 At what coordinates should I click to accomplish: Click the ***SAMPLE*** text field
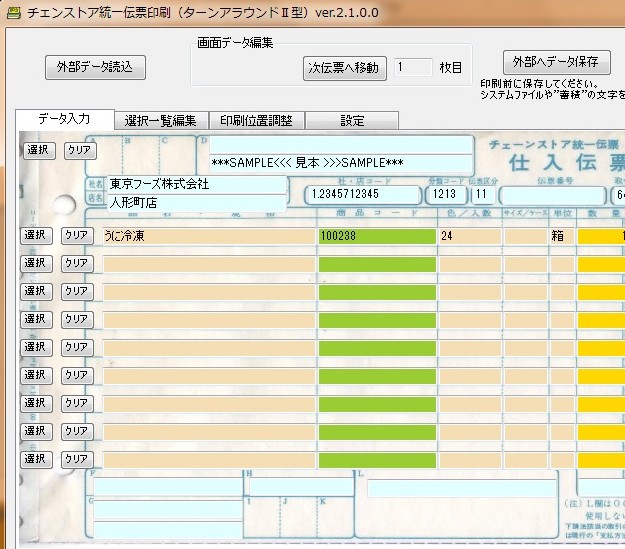(x=340, y=162)
